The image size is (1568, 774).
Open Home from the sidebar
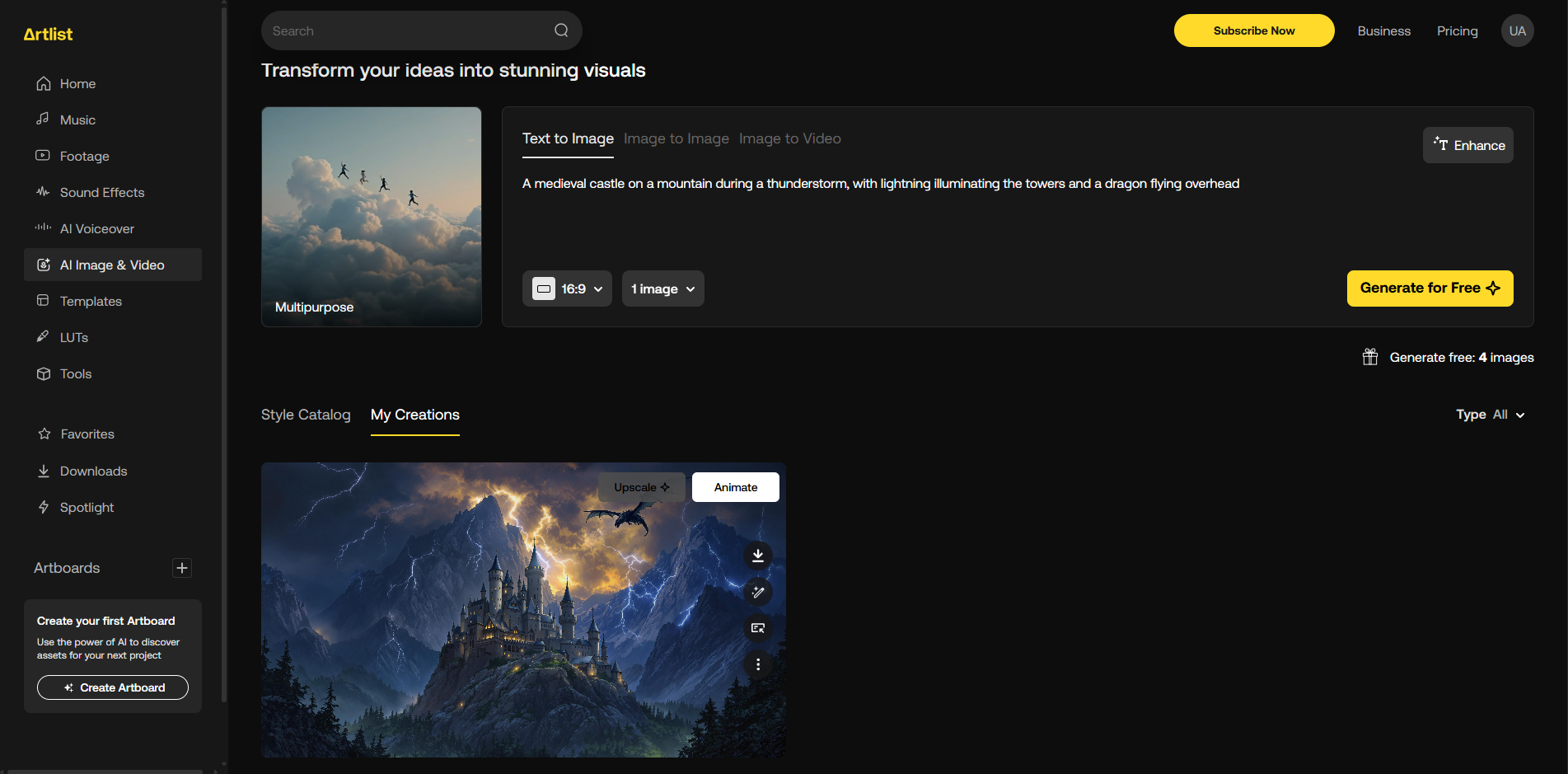112,83
